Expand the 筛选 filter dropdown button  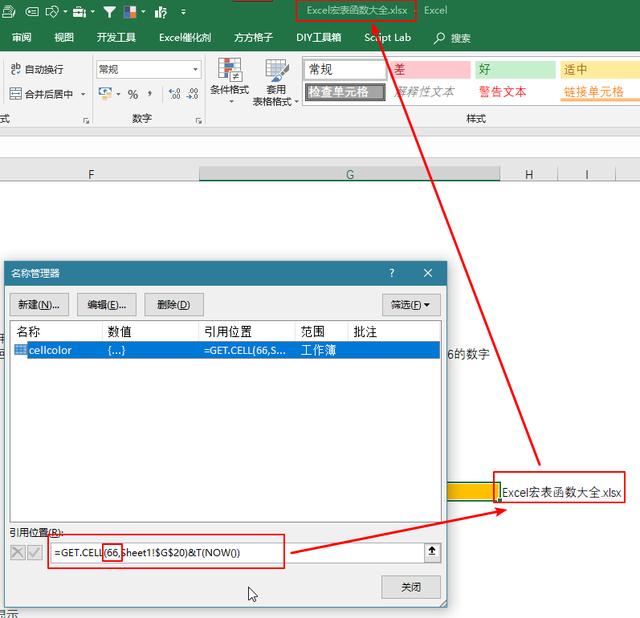tap(411, 304)
